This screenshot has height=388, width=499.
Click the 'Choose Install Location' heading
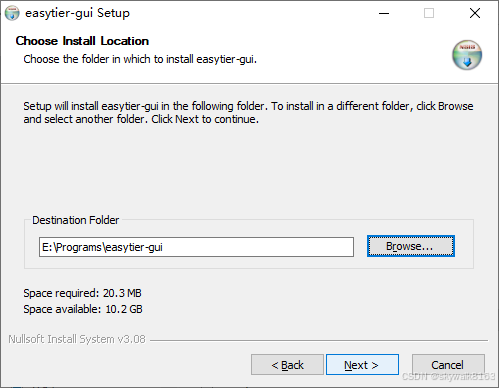82,41
